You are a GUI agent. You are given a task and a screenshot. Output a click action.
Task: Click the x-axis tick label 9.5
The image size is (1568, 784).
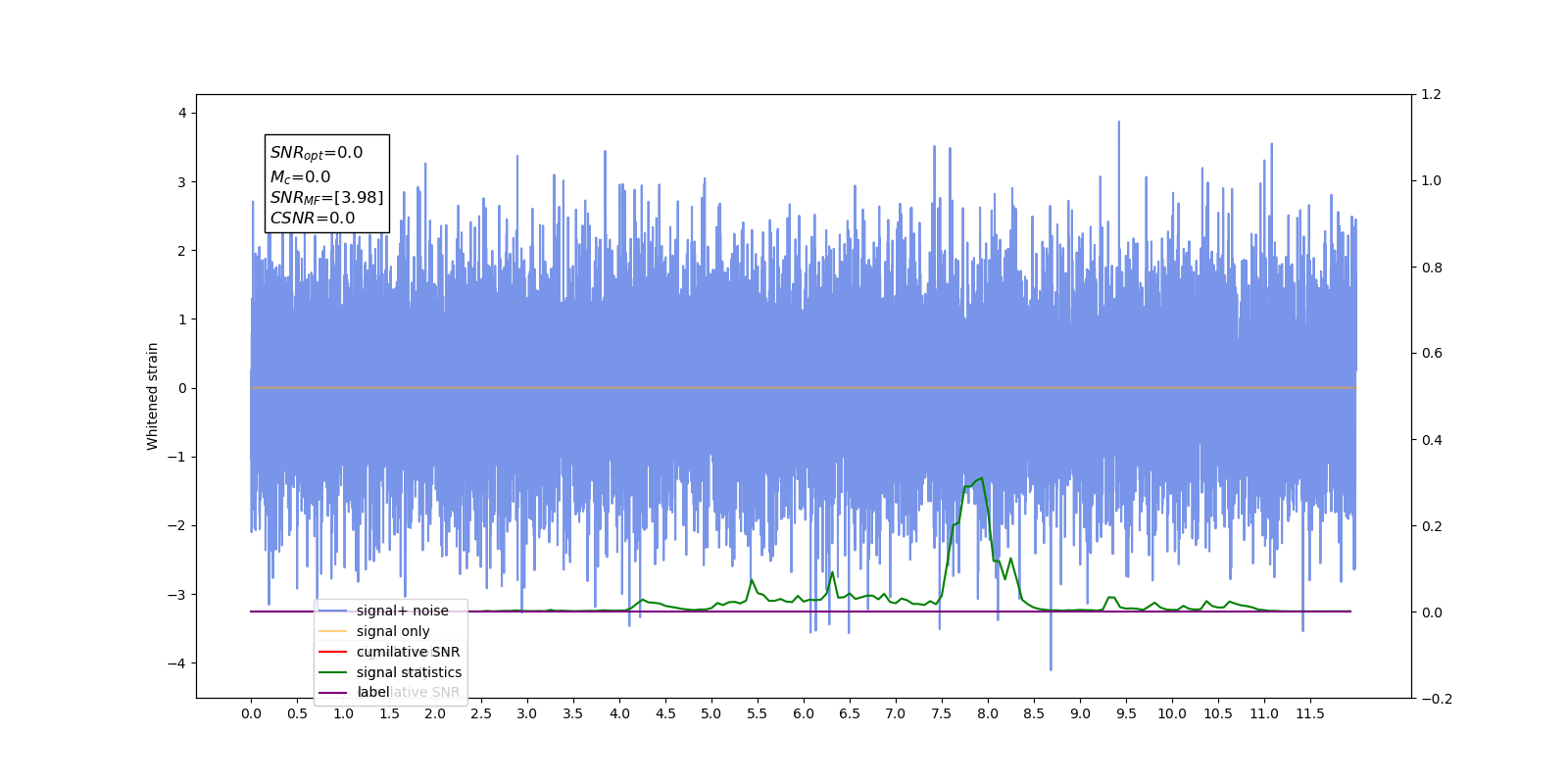(1126, 713)
